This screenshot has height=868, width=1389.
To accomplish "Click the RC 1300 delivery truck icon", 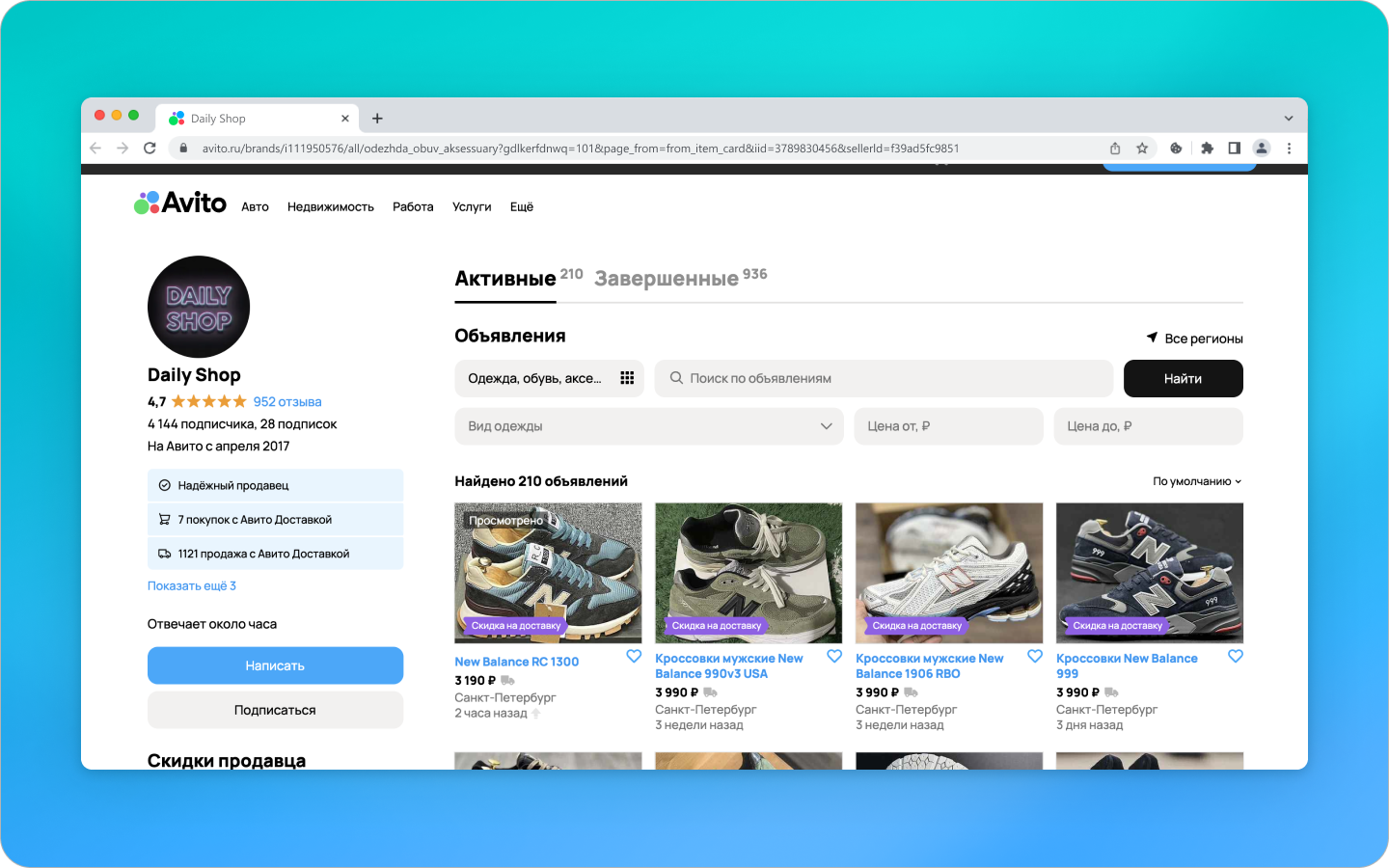I will pos(507,681).
